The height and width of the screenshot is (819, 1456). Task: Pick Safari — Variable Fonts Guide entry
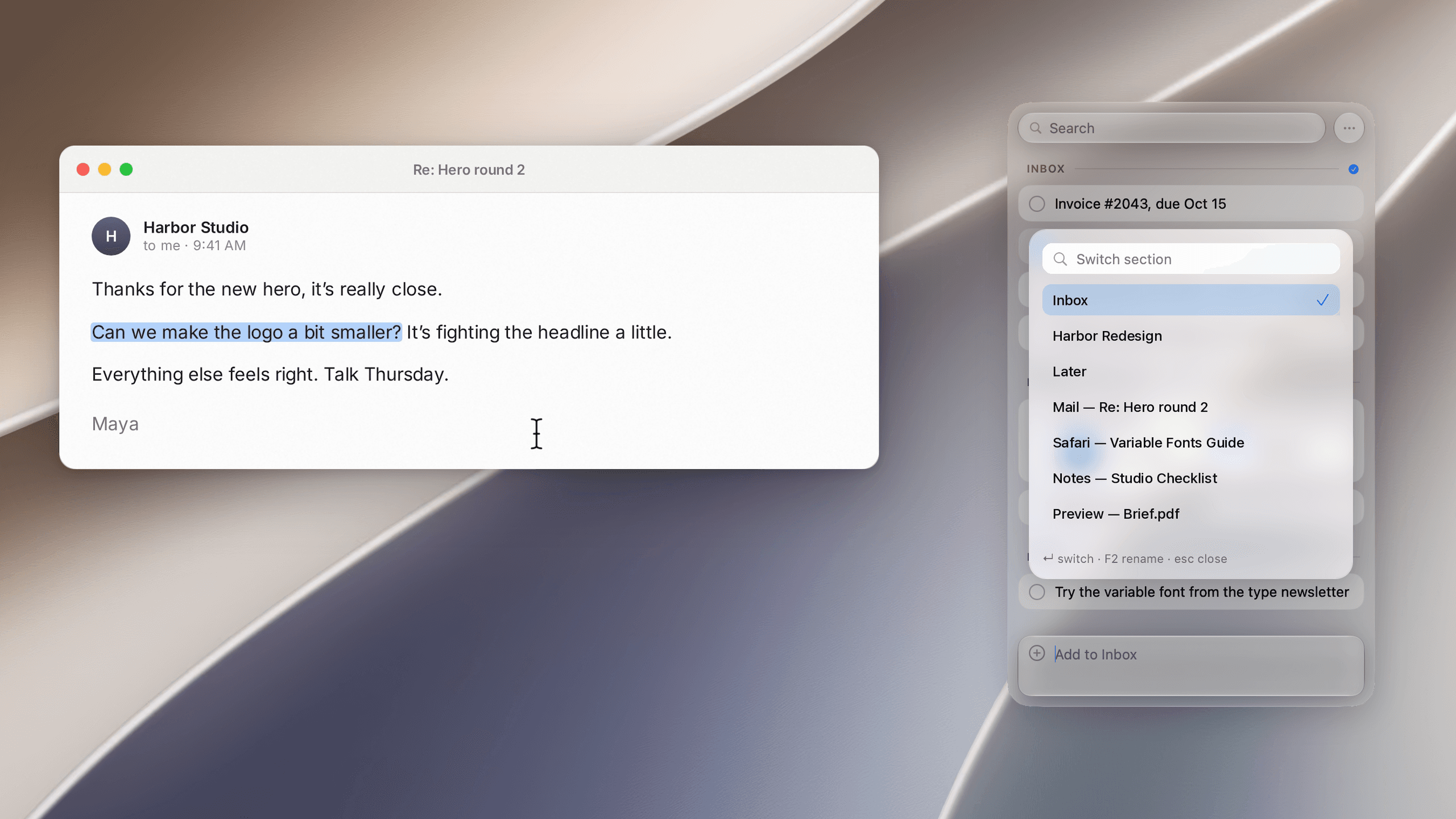click(x=1191, y=442)
